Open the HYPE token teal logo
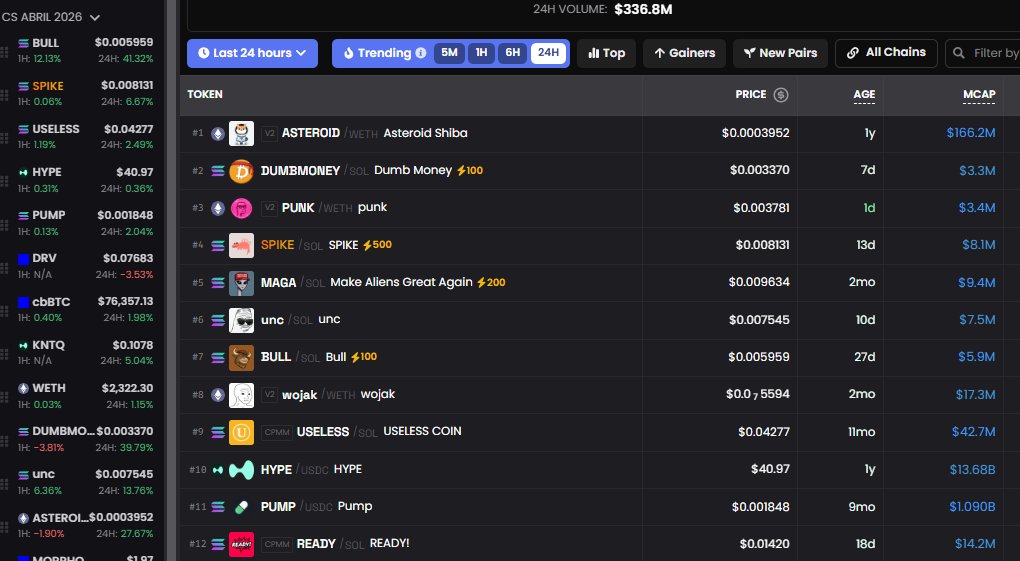The height and width of the screenshot is (561, 1020). coord(241,470)
